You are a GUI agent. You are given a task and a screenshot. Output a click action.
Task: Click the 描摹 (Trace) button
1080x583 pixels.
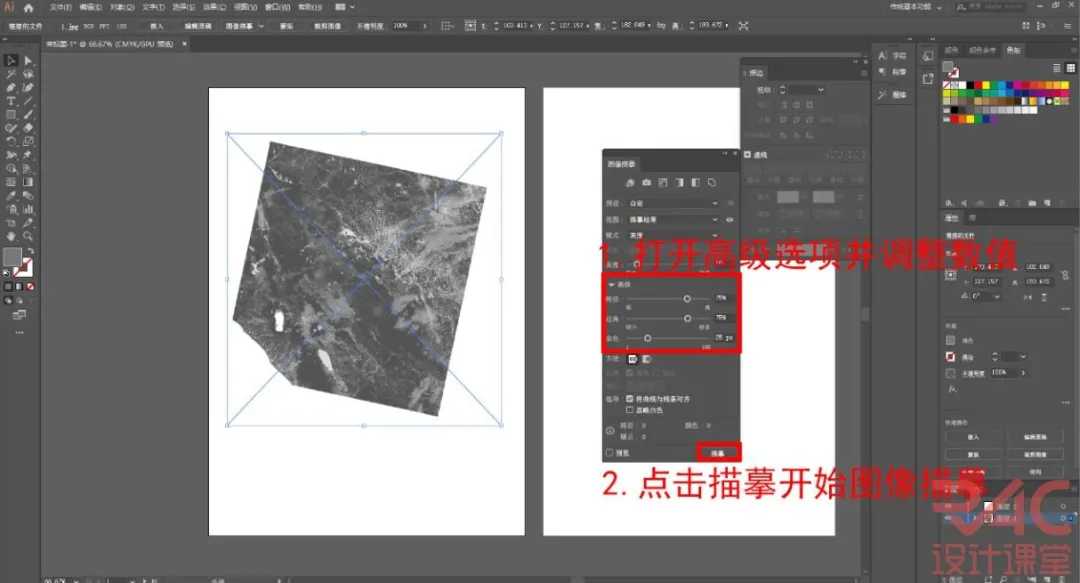pos(719,452)
